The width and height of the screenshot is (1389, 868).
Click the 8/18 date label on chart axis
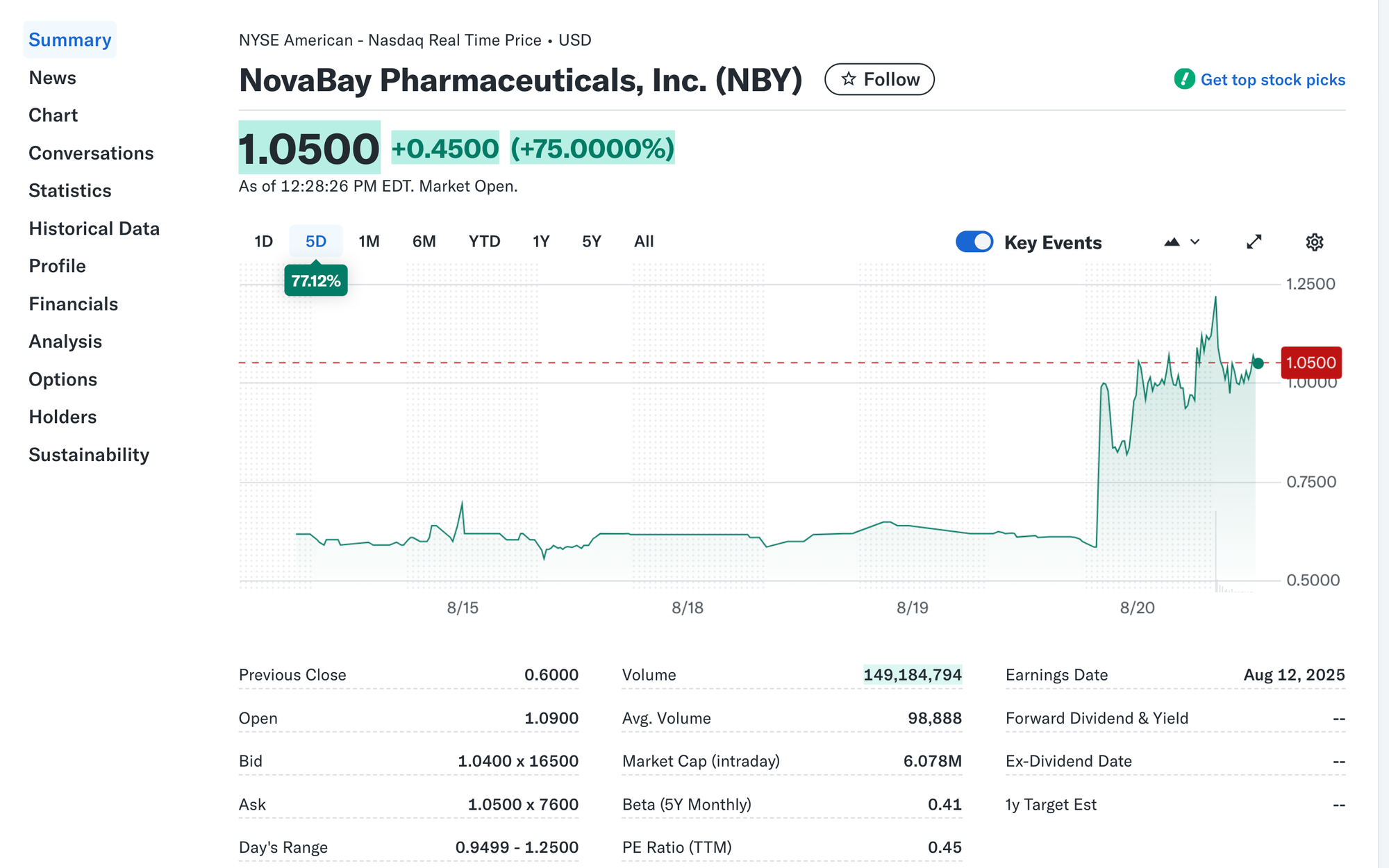coord(688,608)
